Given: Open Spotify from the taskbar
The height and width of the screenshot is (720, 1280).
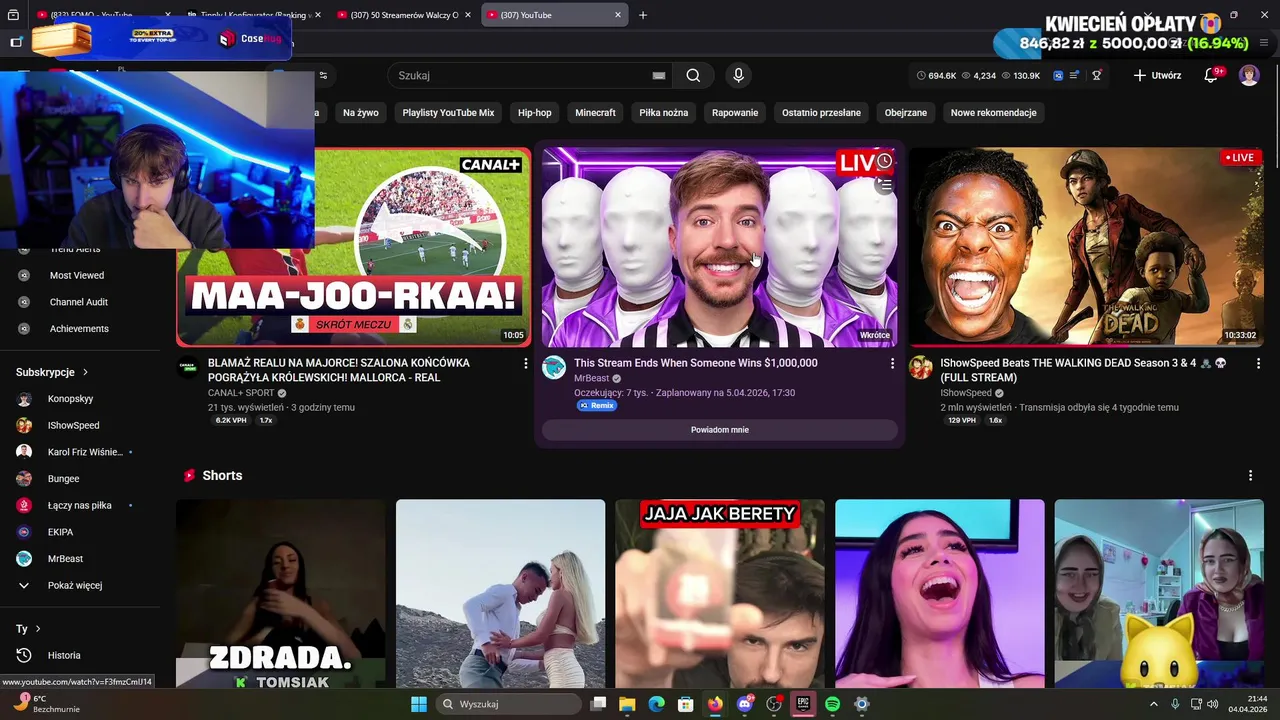Looking at the screenshot, I should pyautogui.click(x=833, y=704).
